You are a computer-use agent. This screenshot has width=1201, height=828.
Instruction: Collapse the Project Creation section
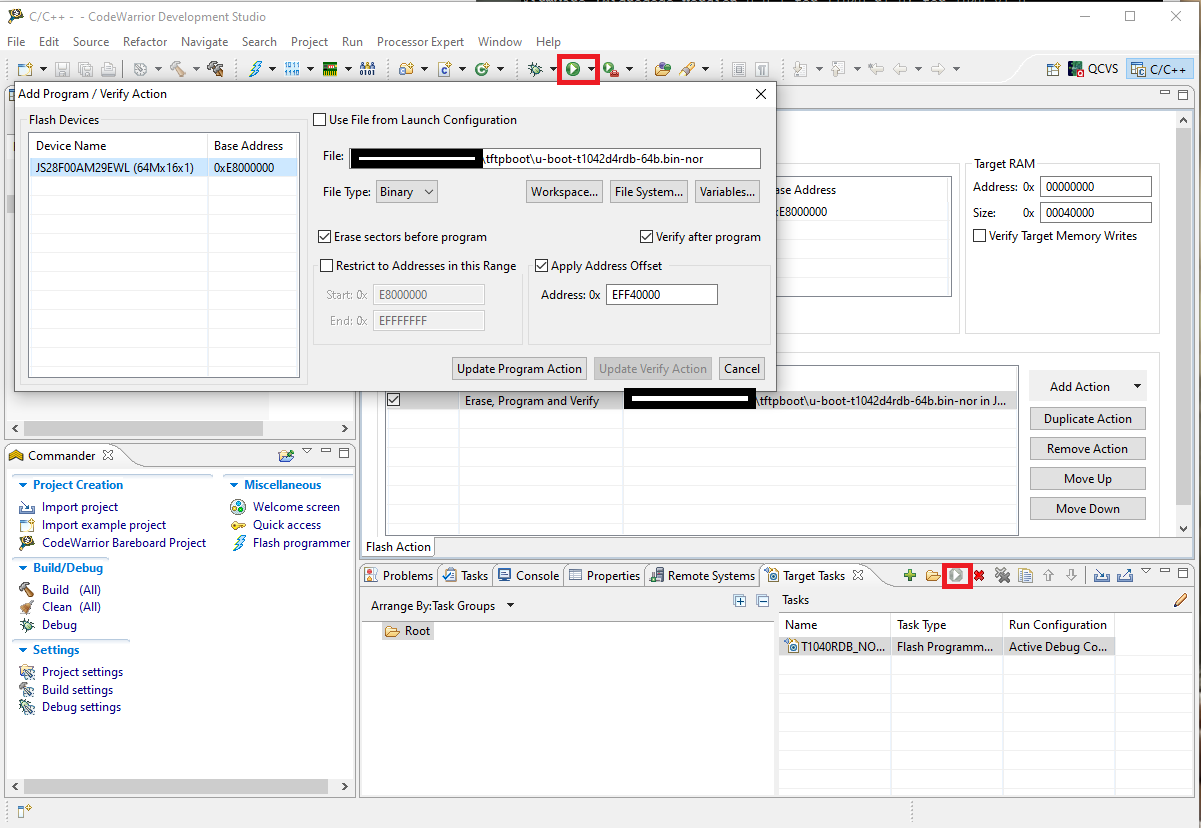coord(23,485)
